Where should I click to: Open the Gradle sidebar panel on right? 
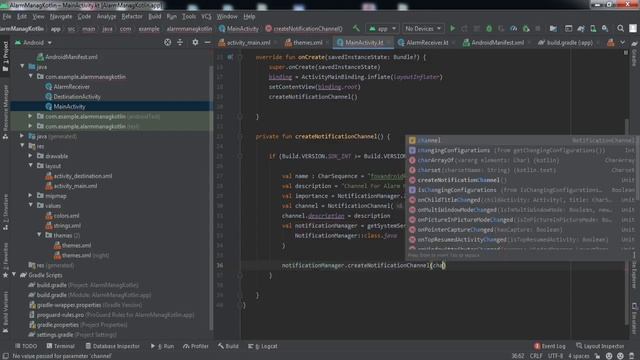635,54
